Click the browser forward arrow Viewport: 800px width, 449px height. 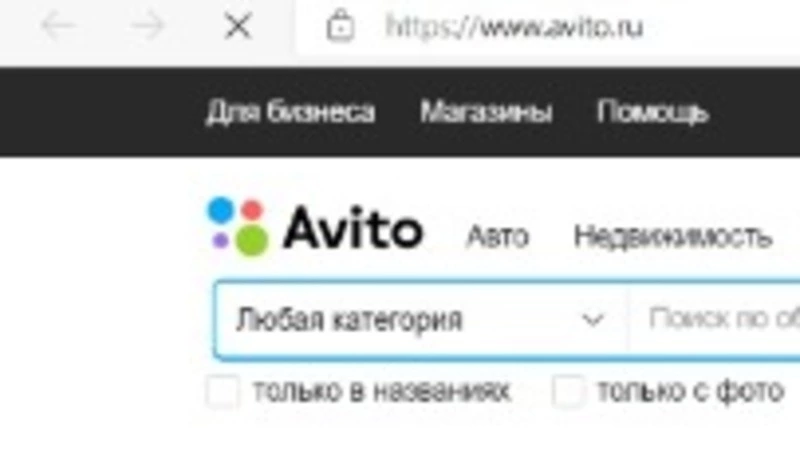point(147,26)
